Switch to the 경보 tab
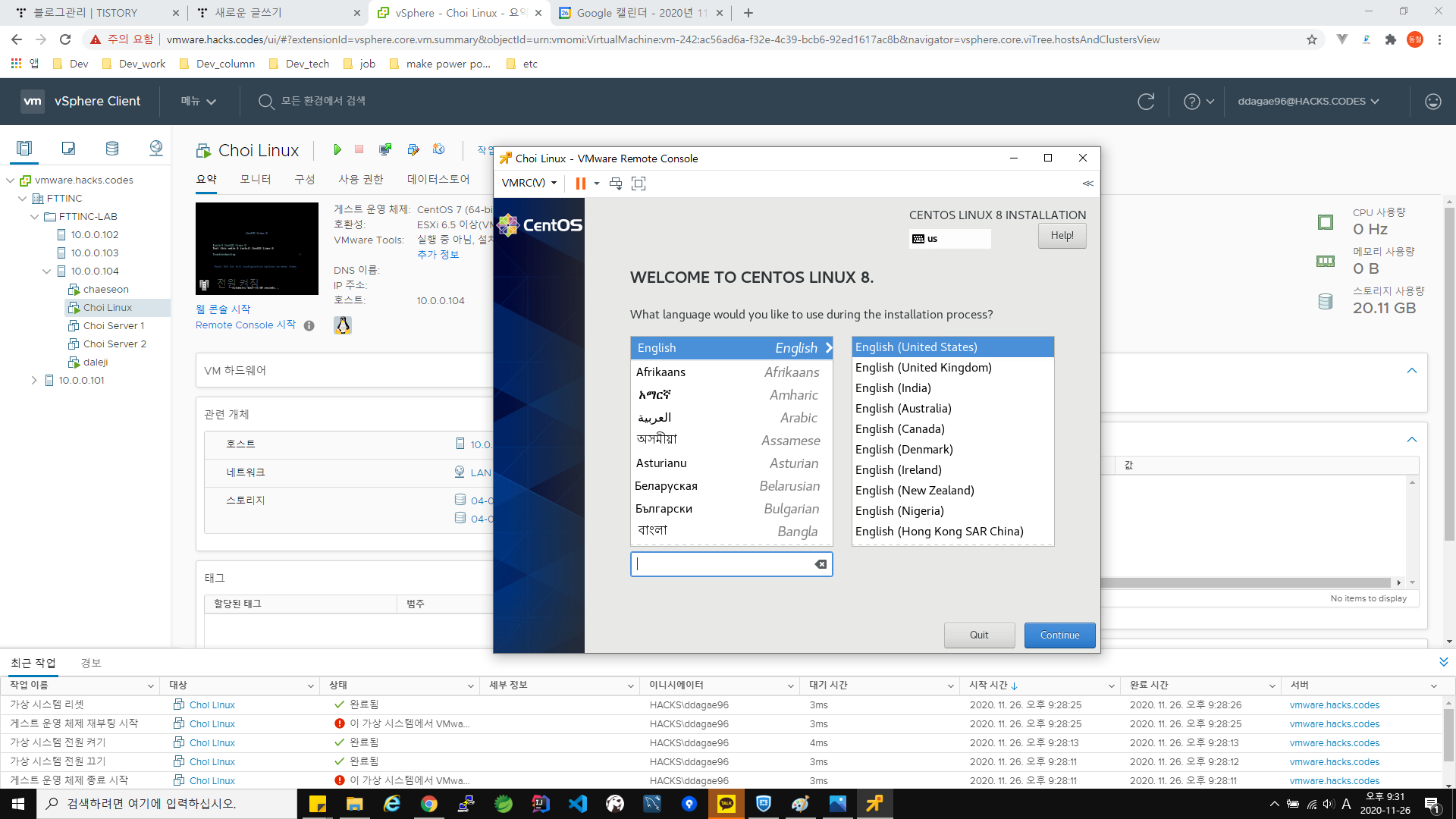 tap(91, 663)
